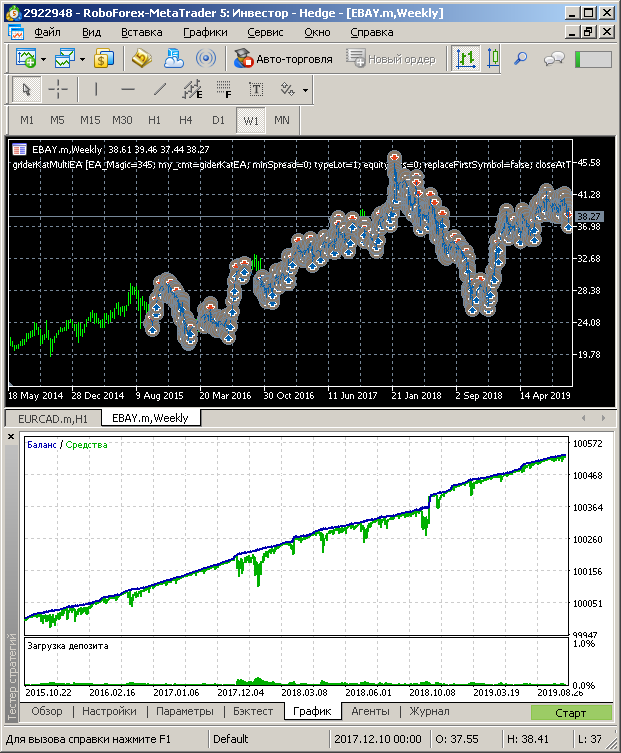
Task: Click the MetaTrader title bar app icon
Action: pyautogui.click(x=13, y=13)
